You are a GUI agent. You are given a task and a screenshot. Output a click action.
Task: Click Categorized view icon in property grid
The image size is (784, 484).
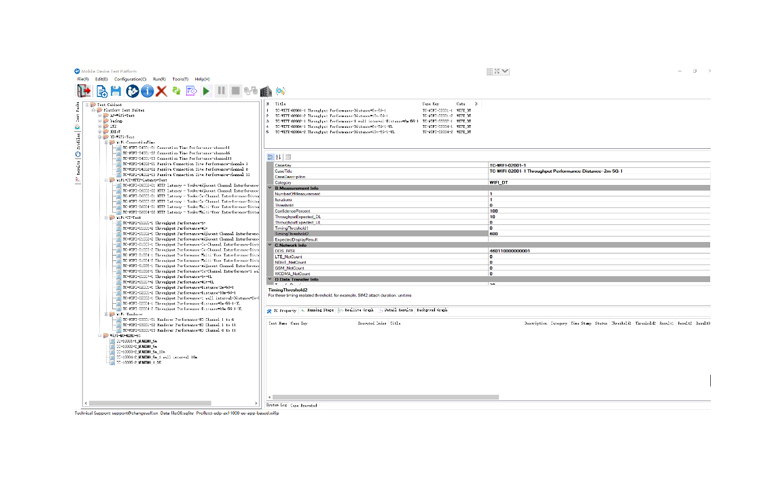click(271, 157)
